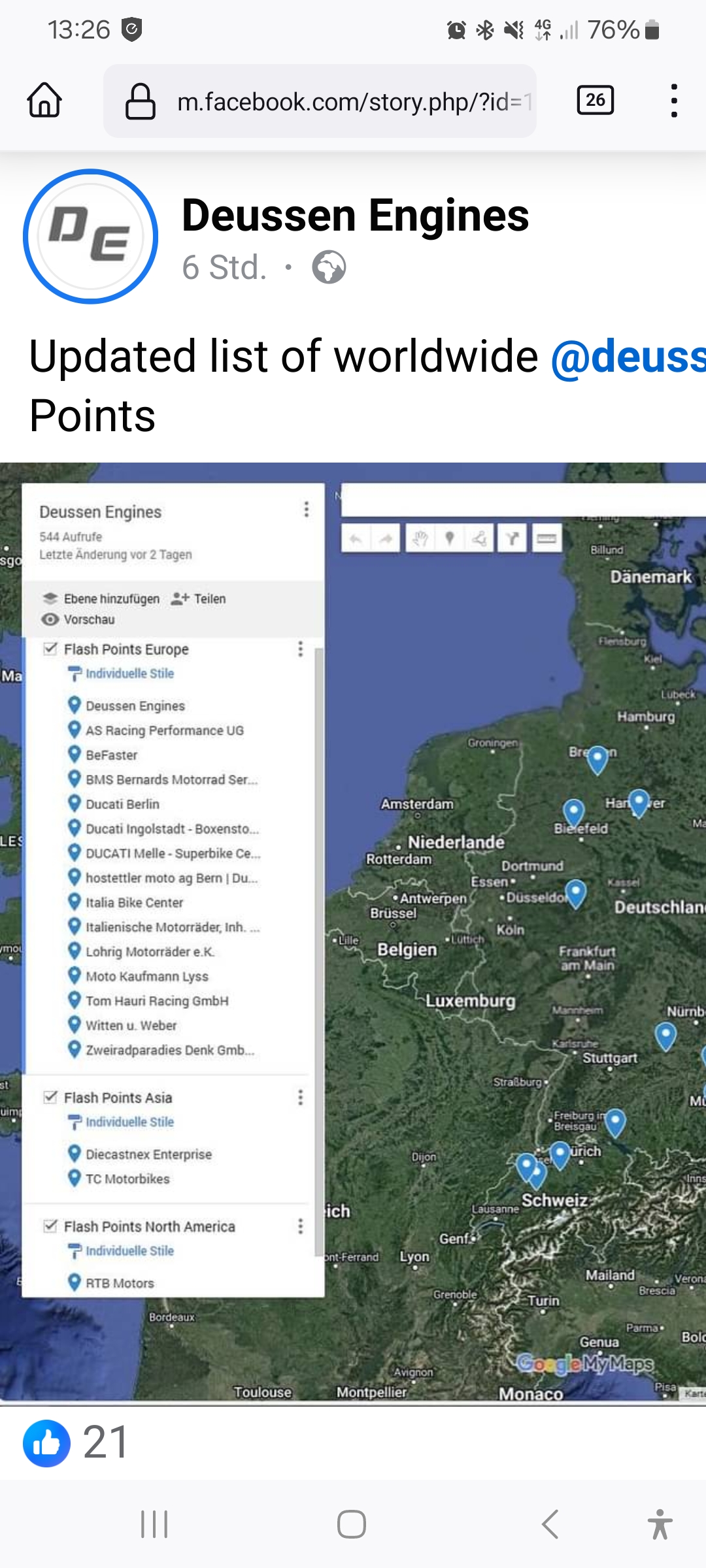
Task: Tap the @deuss mention link in post
Action: pos(628,357)
